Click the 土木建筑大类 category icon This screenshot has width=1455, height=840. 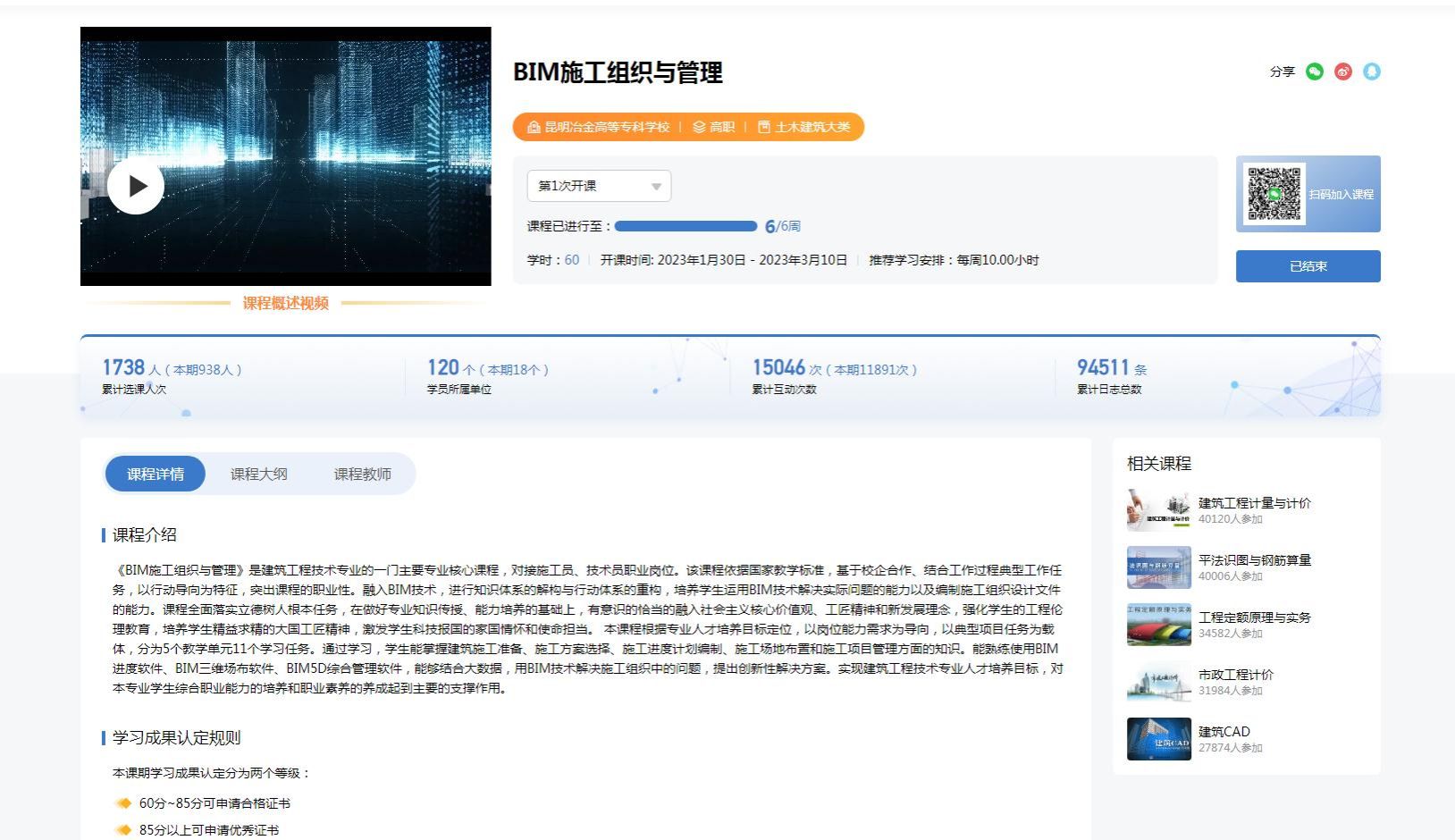pyautogui.click(x=764, y=127)
